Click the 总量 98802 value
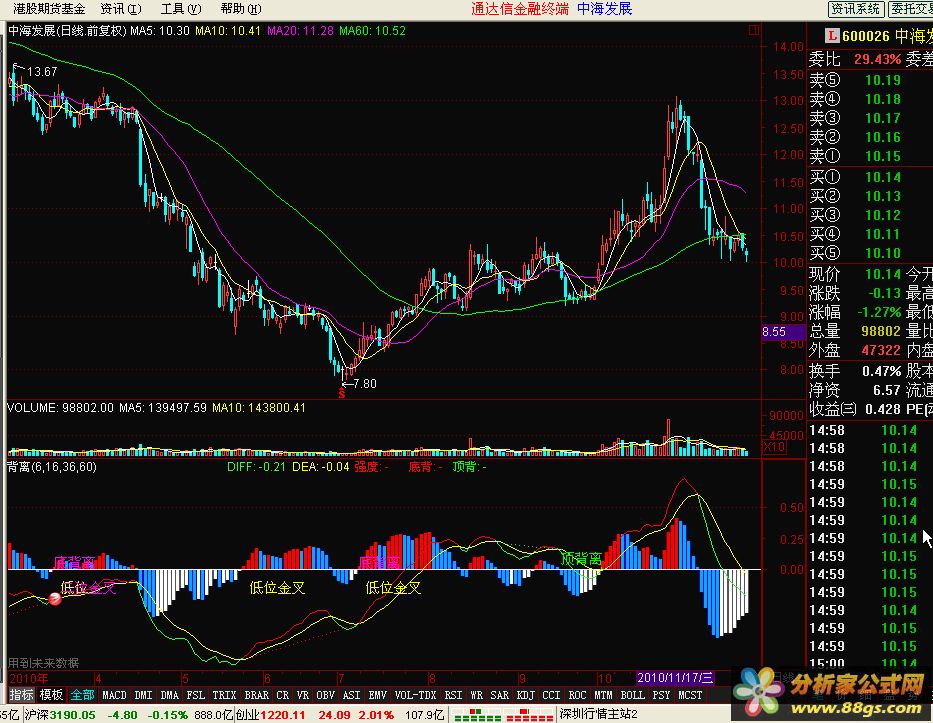This screenshot has width=933, height=723. tap(881, 331)
